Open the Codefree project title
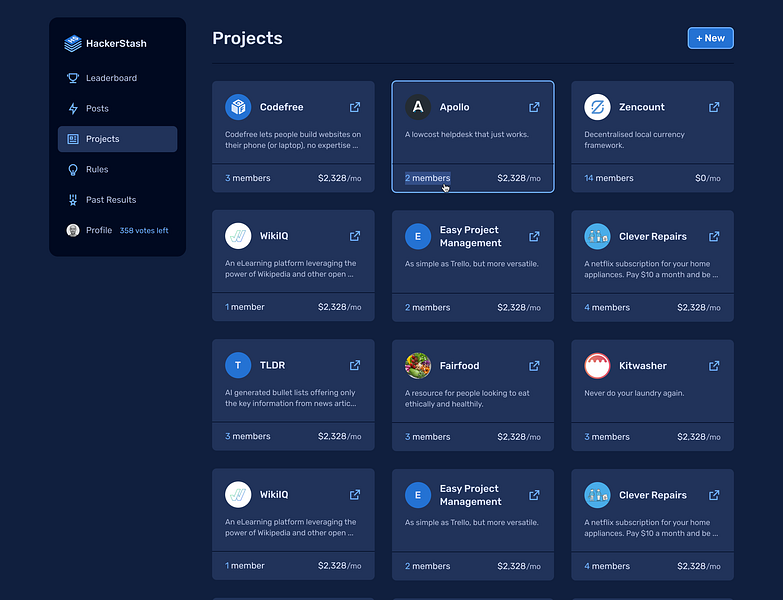Viewport: 783px width, 600px height. [281, 107]
